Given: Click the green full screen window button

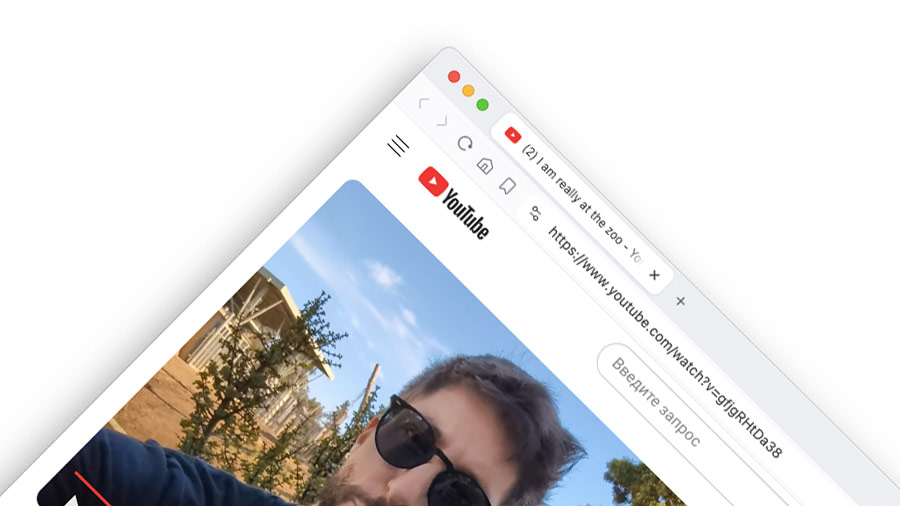Looking at the screenshot, I should [x=483, y=104].
